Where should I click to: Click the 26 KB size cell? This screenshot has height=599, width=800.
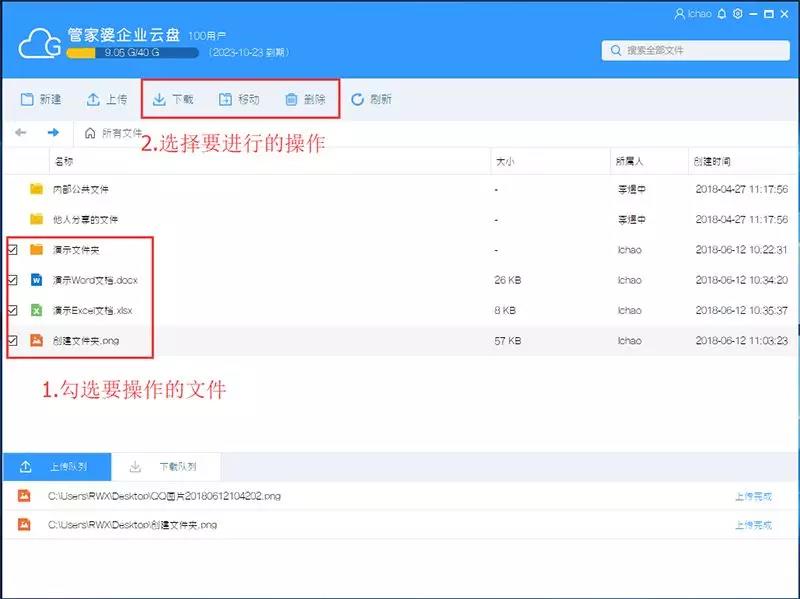click(508, 280)
